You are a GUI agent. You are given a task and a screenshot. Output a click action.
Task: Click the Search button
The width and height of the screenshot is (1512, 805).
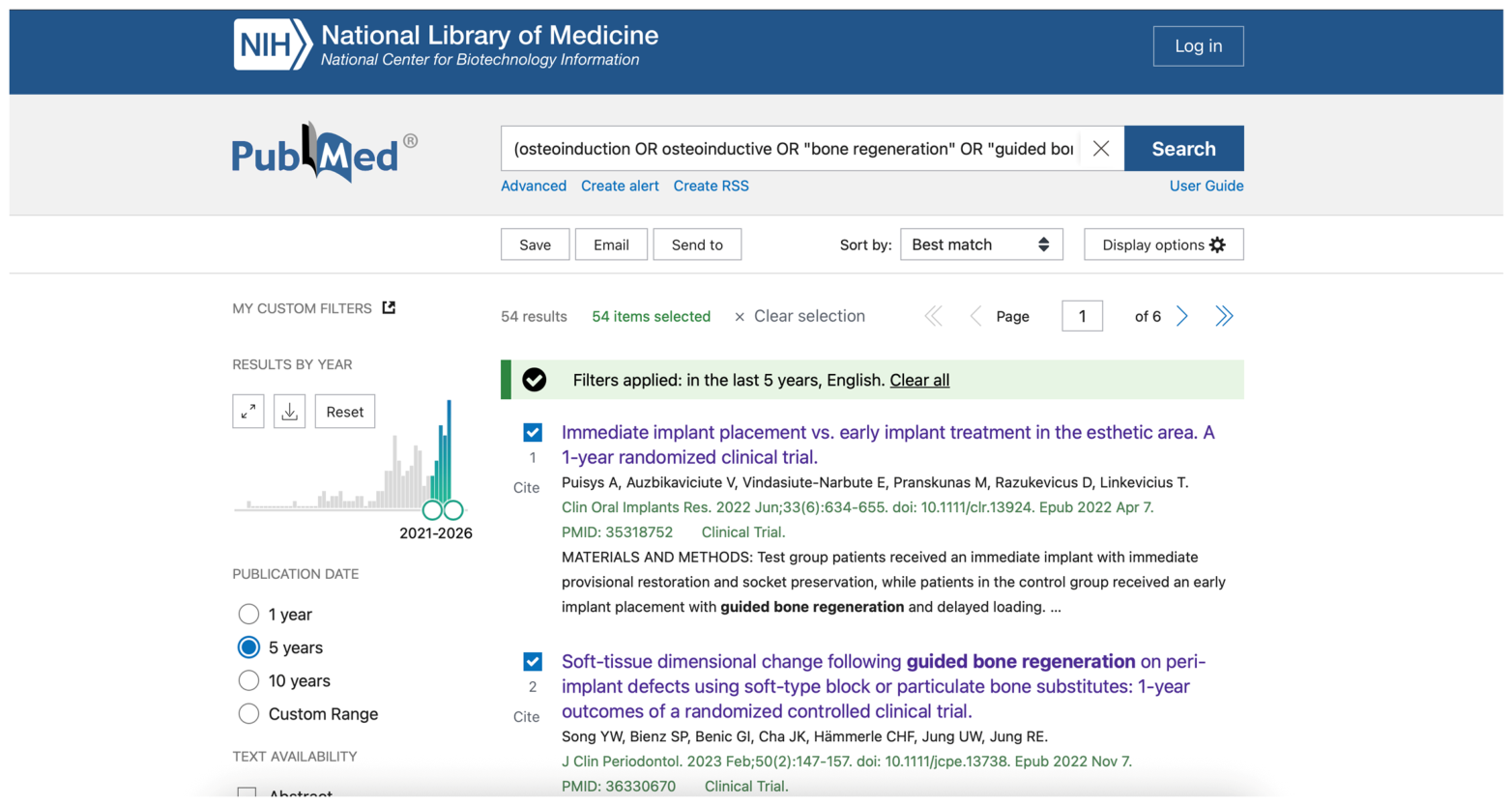point(1183,149)
